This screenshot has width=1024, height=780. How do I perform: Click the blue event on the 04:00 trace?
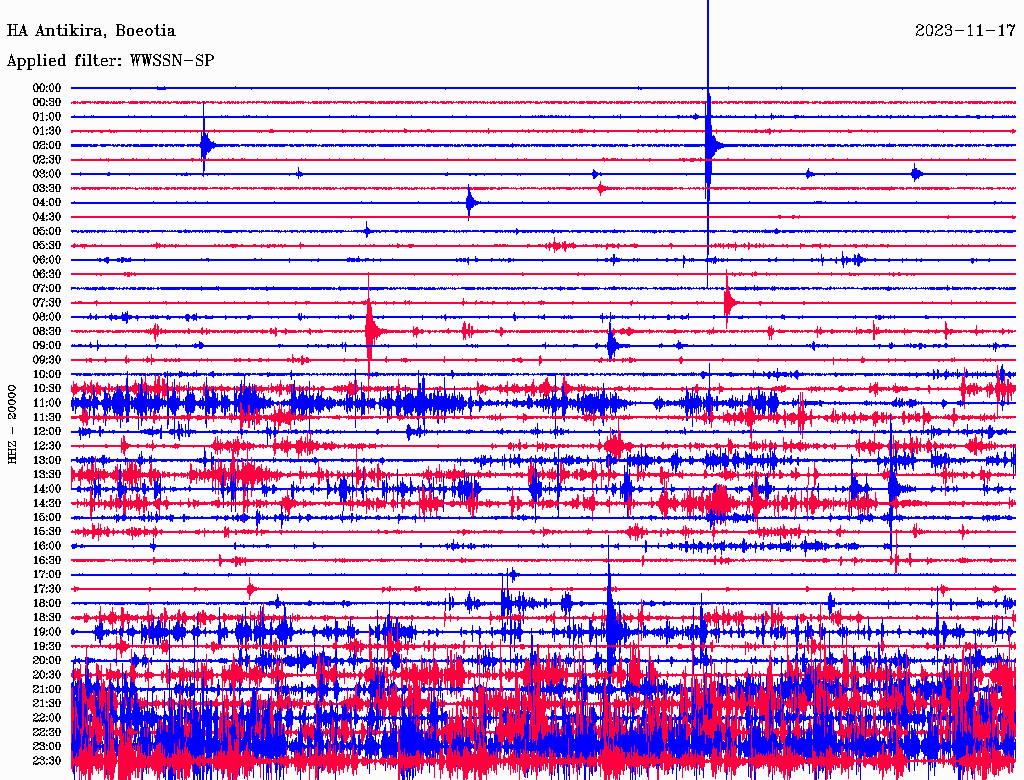pos(470,203)
